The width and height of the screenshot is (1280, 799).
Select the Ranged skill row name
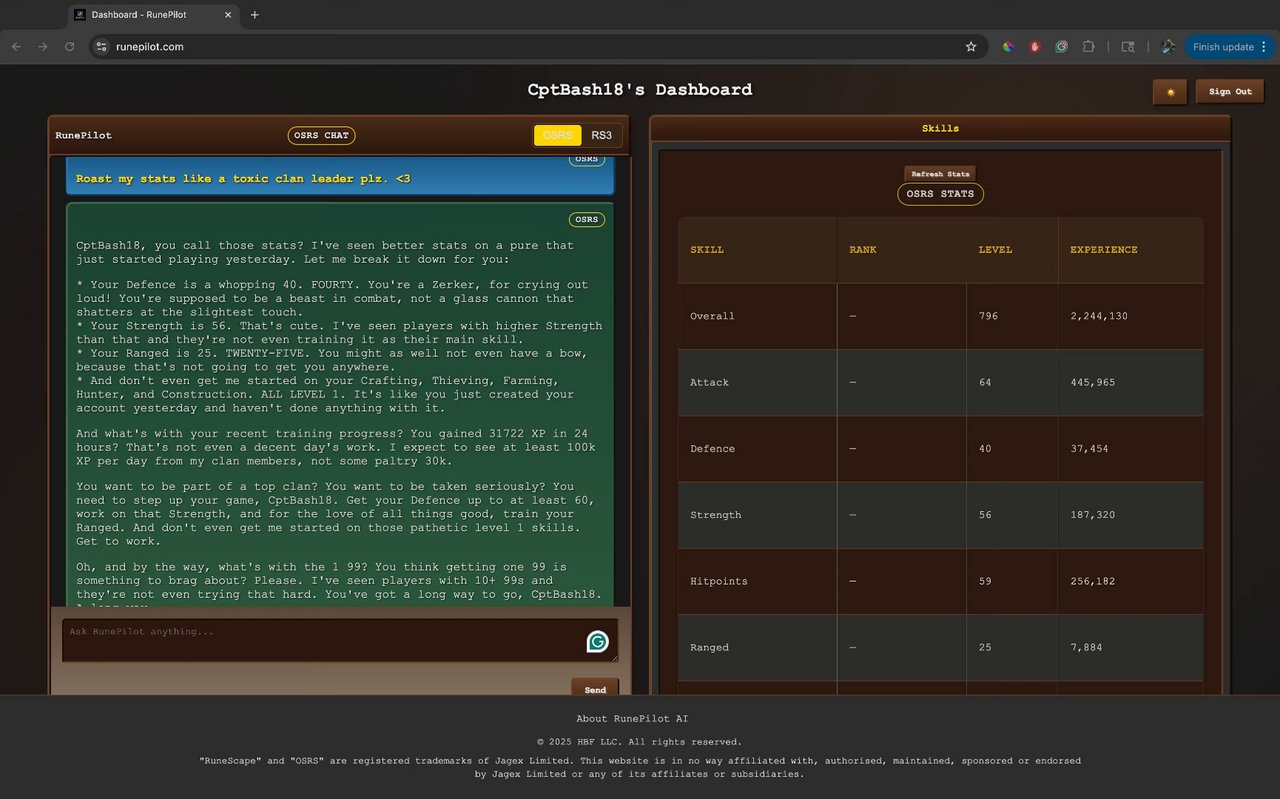coord(710,648)
